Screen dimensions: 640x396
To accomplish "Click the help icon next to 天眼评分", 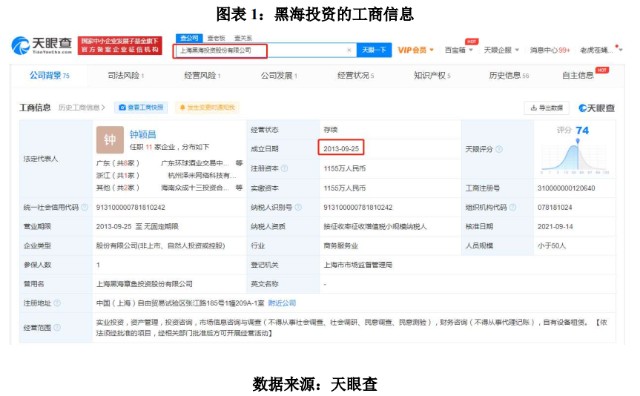I will click(499, 149).
